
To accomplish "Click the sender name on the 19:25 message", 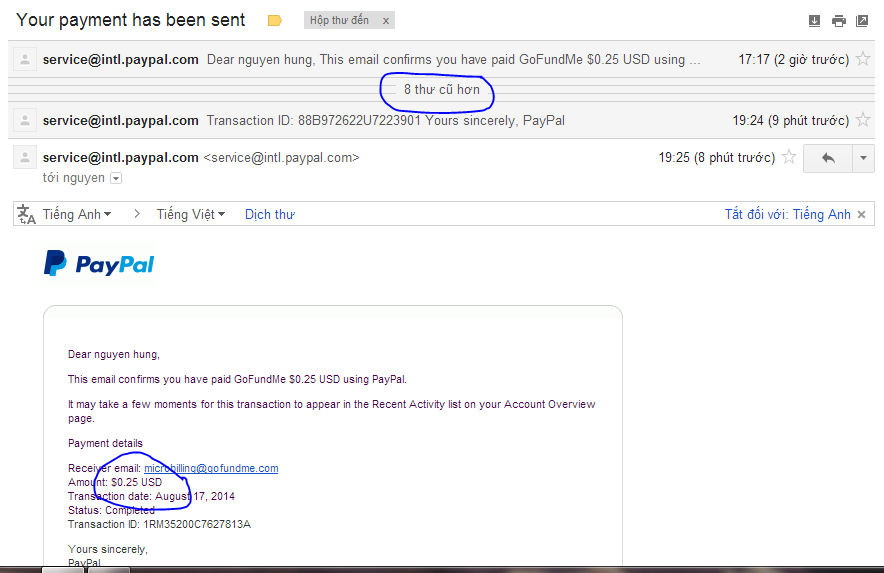I will [x=121, y=157].
